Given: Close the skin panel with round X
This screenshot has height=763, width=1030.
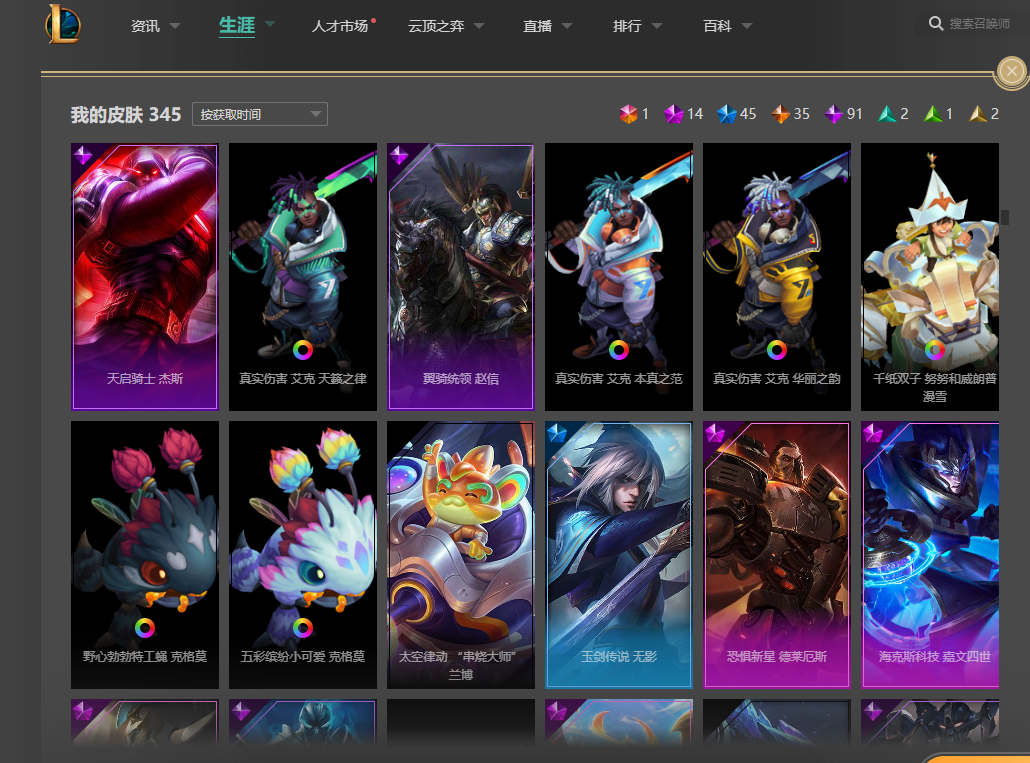Looking at the screenshot, I should [1012, 71].
